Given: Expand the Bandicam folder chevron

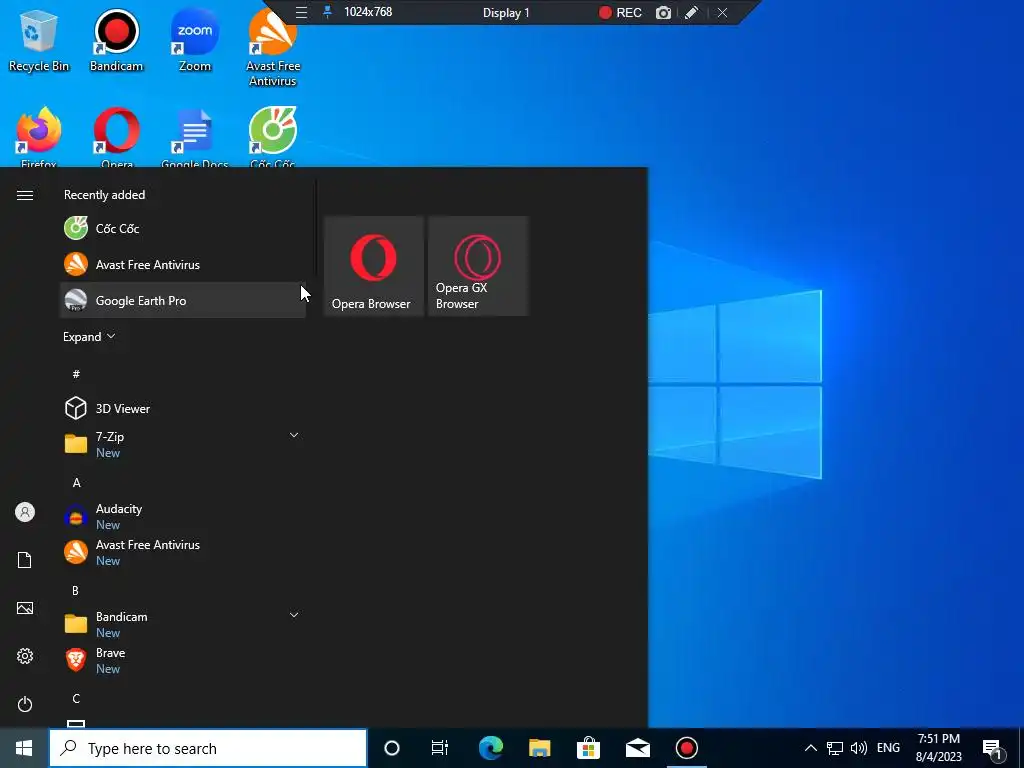Looking at the screenshot, I should (294, 615).
